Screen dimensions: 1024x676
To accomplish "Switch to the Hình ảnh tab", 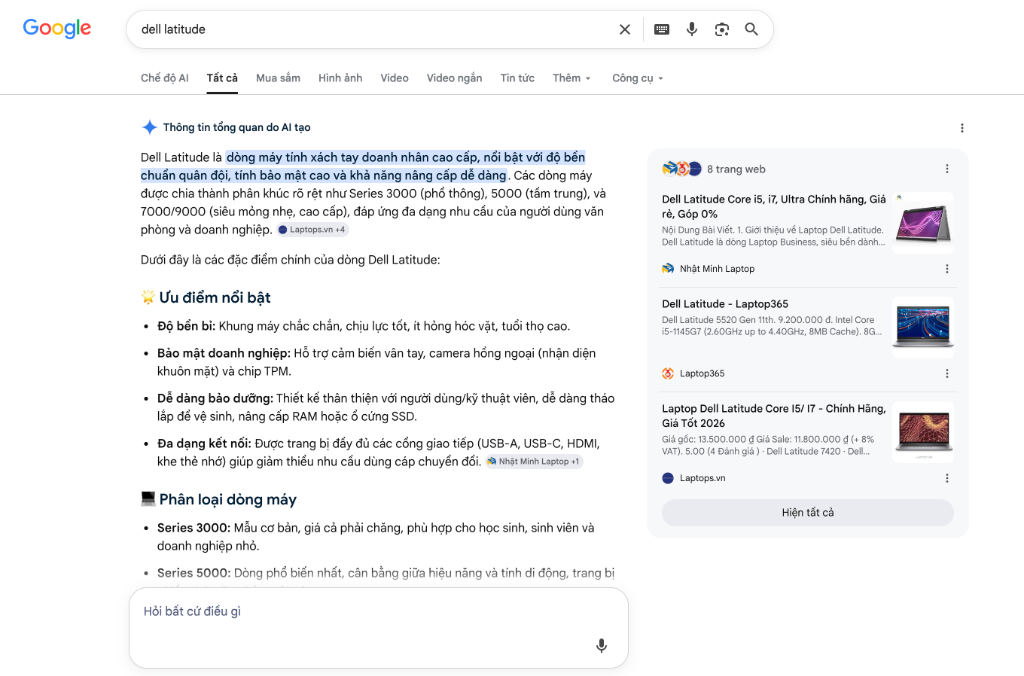I will 340,78.
